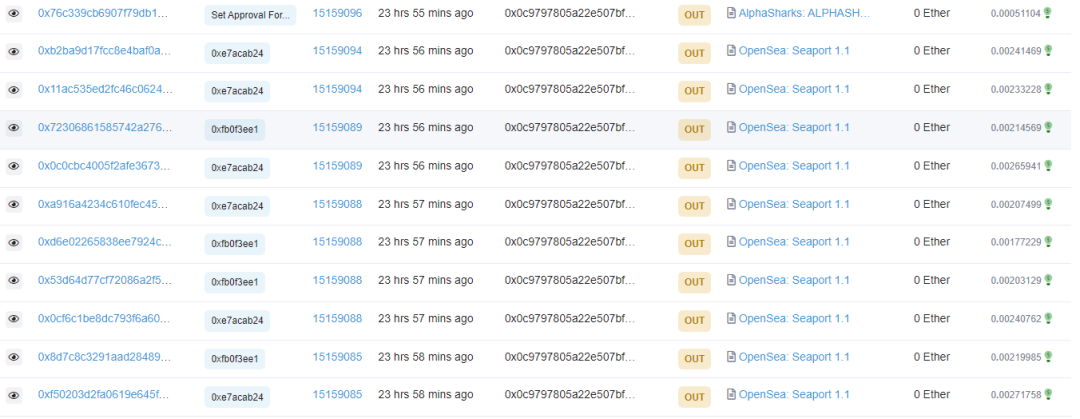The height and width of the screenshot is (419, 1080).
Task: Open transaction 0x0c0cbc4005f2afe3673 details
Action: pos(105,165)
